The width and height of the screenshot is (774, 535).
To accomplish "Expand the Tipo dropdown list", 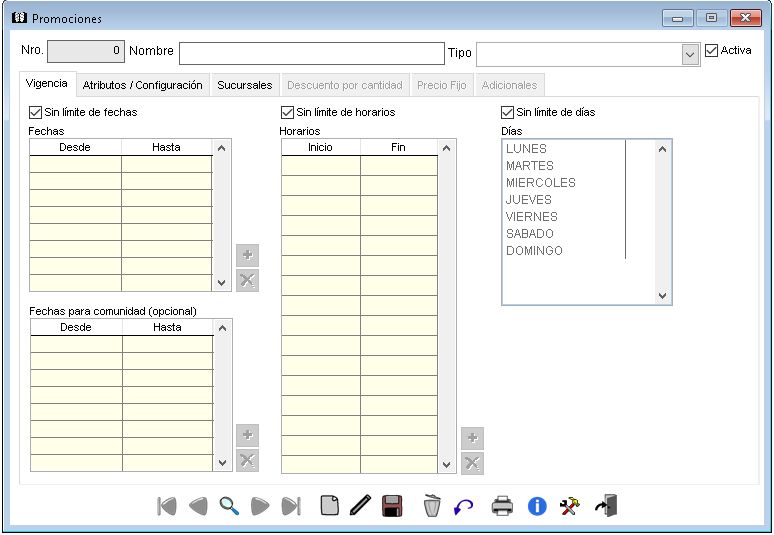I will pyautogui.click(x=690, y=54).
